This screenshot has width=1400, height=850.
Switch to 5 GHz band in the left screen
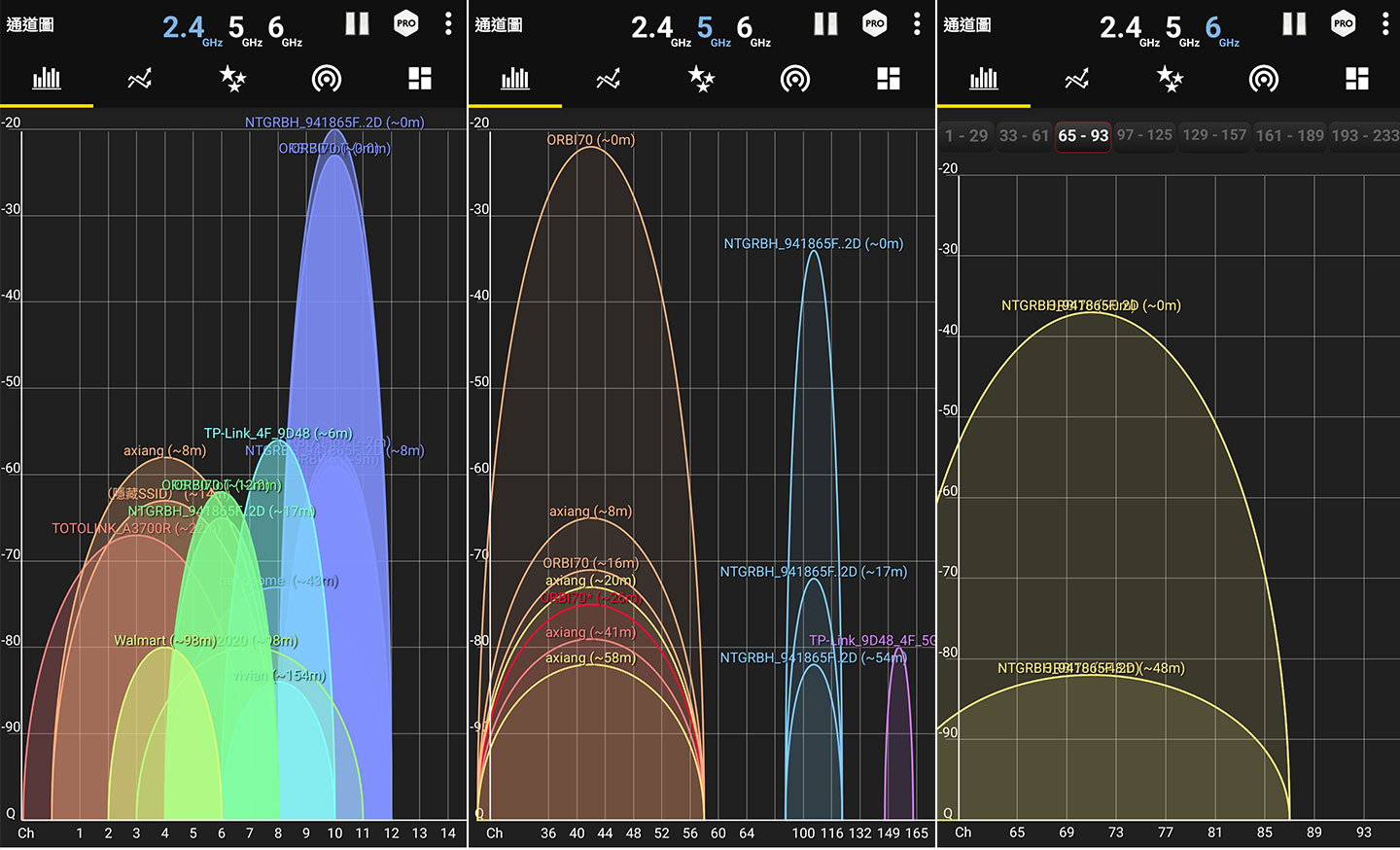click(x=244, y=29)
